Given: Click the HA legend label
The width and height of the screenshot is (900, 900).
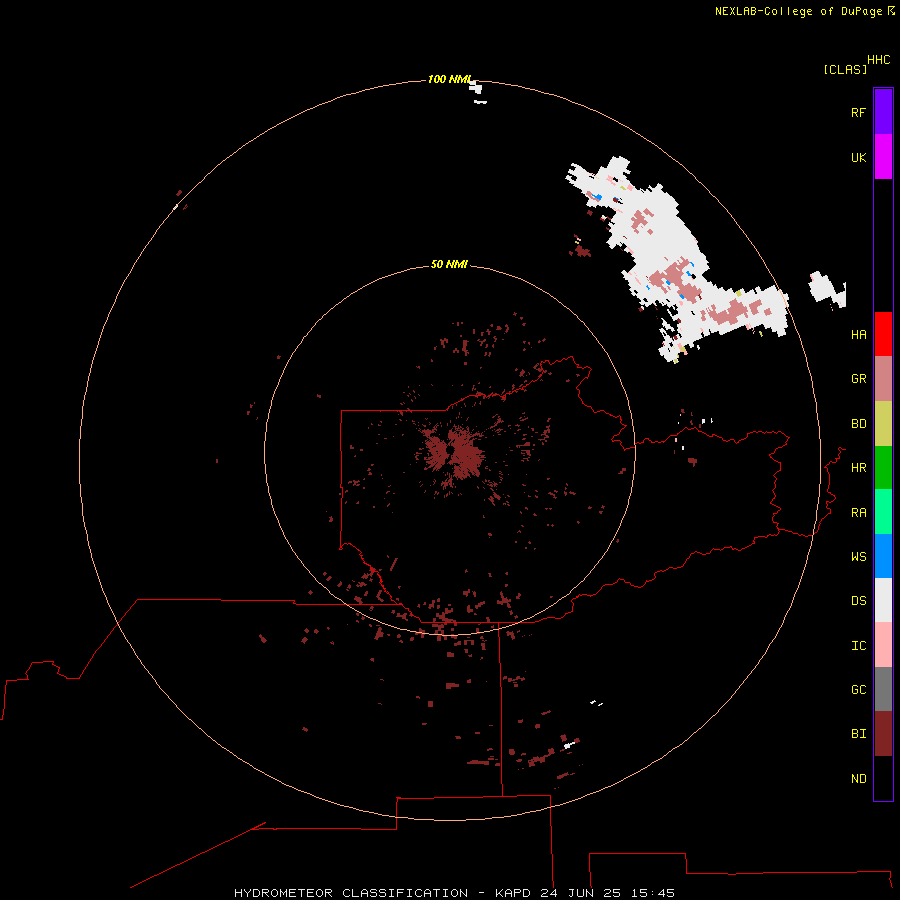Looking at the screenshot, I should click(858, 335).
